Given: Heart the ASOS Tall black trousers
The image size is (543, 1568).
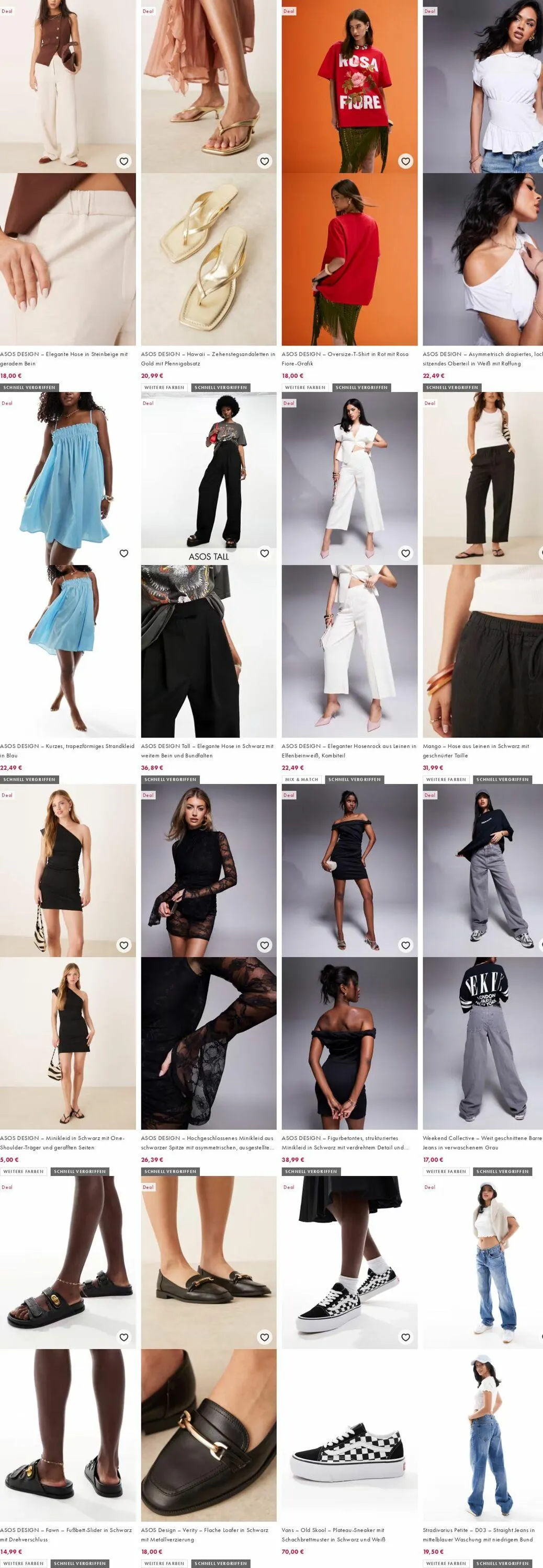Looking at the screenshot, I should [x=265, y=554].
